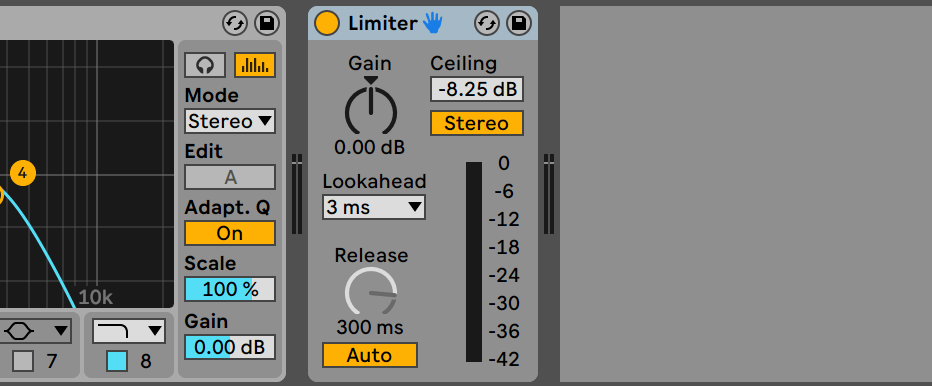Save the EQ preset with the disk icon
Viewport: 932px width, 386px height.
(267, 23)
